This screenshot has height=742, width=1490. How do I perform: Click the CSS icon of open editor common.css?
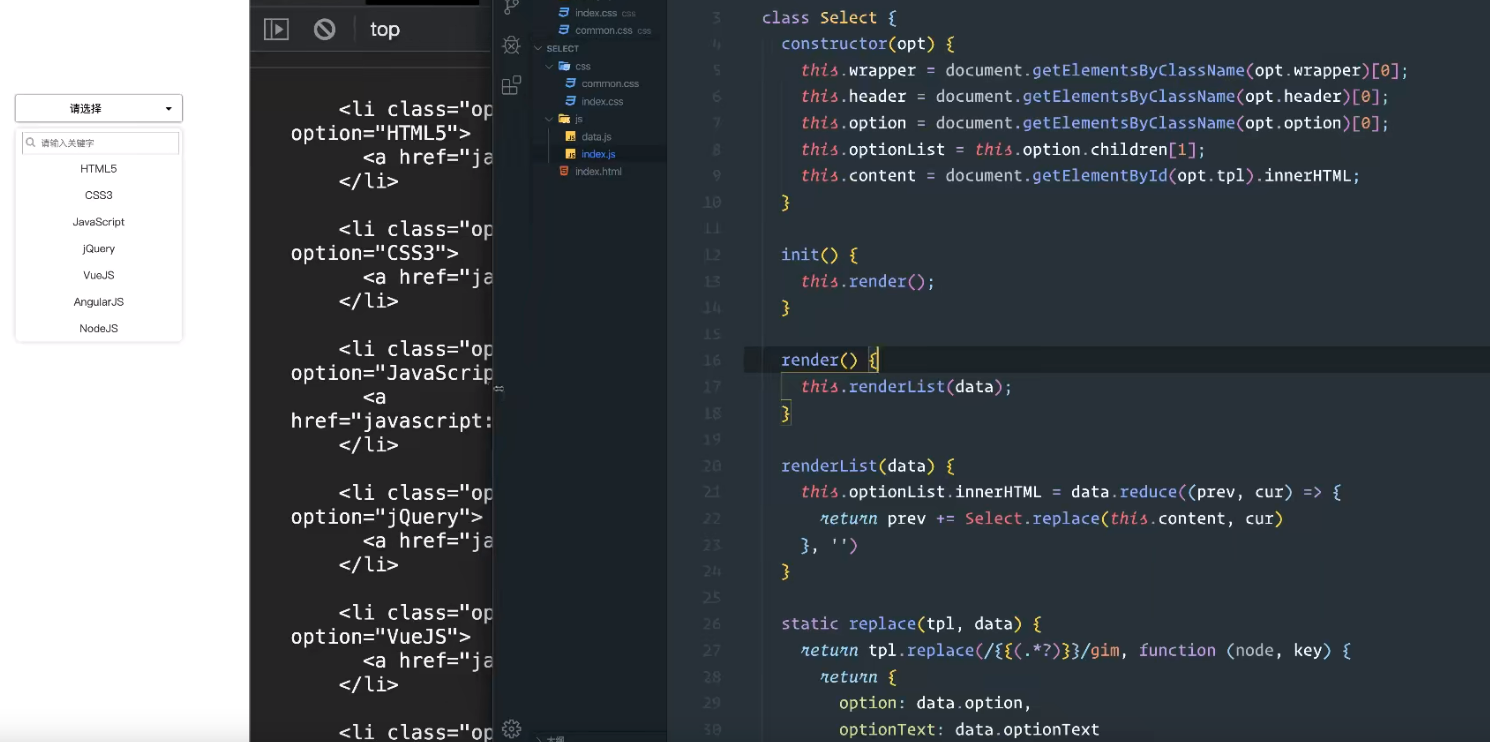pos(564,30)
